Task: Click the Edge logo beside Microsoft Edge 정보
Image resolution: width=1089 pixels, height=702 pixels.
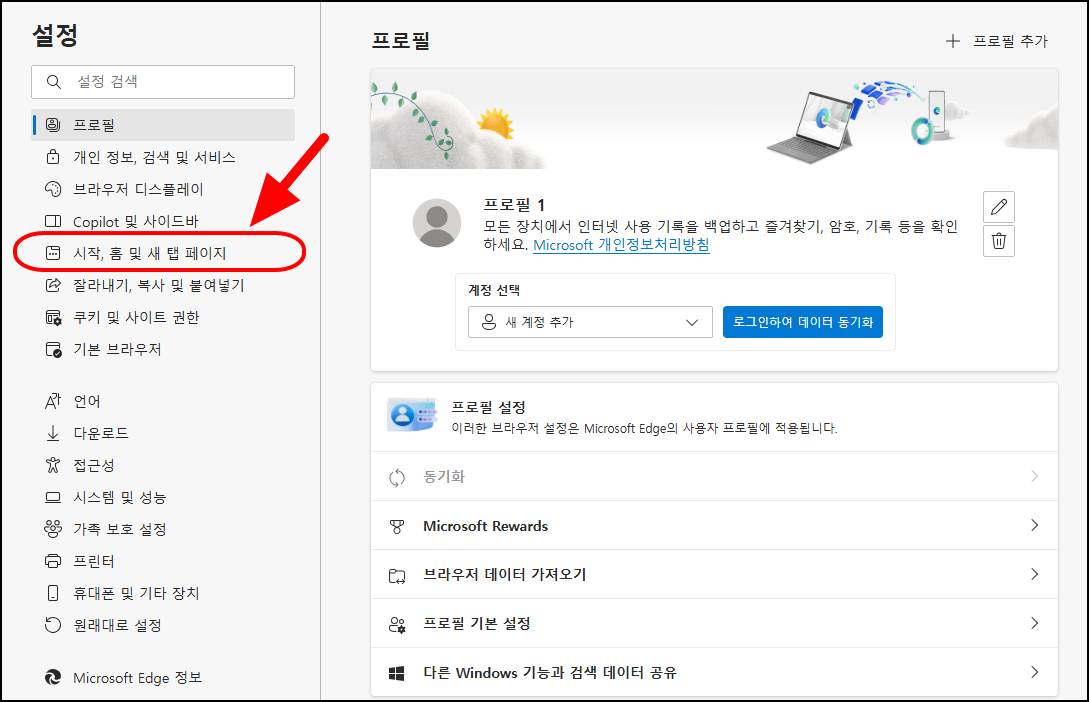Action: [x=53, y=678]
